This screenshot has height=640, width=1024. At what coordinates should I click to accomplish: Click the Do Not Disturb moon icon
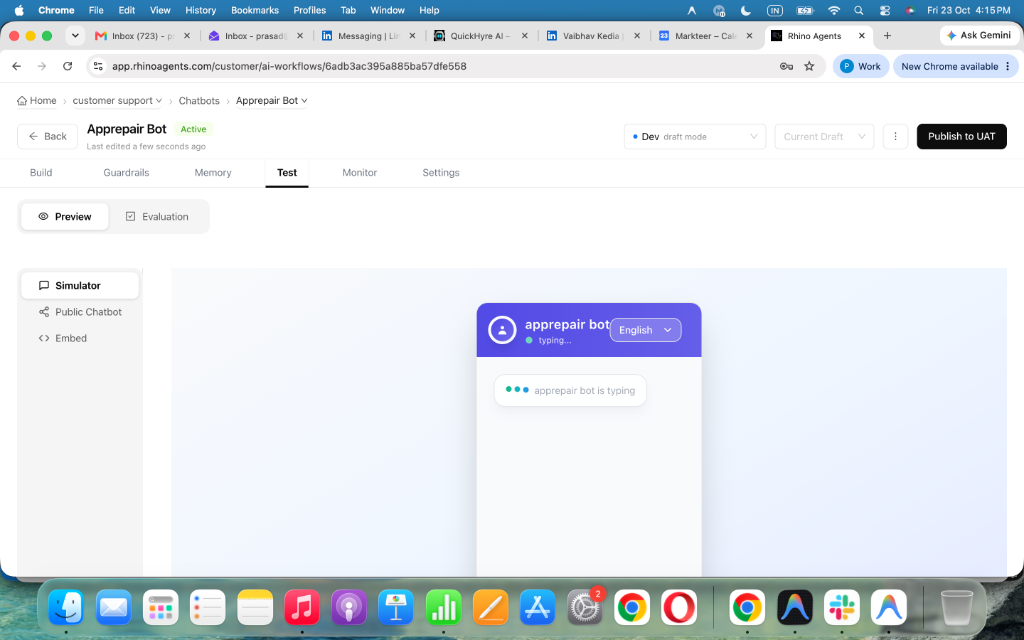(746, 10)
